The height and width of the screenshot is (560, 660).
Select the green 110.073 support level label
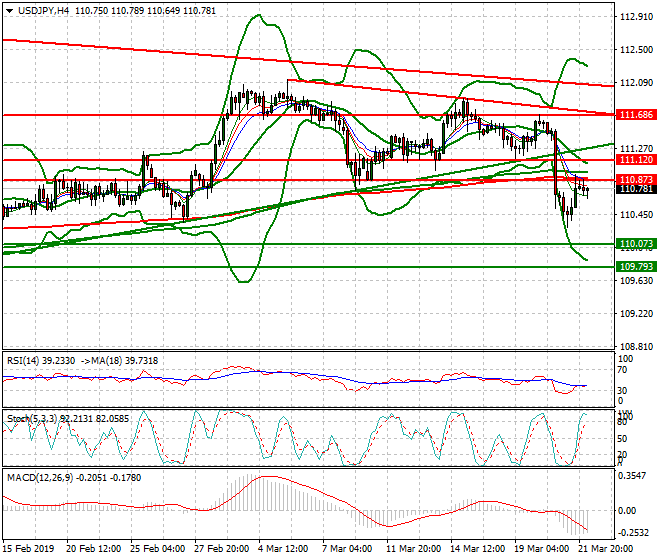tap(636, 244)
